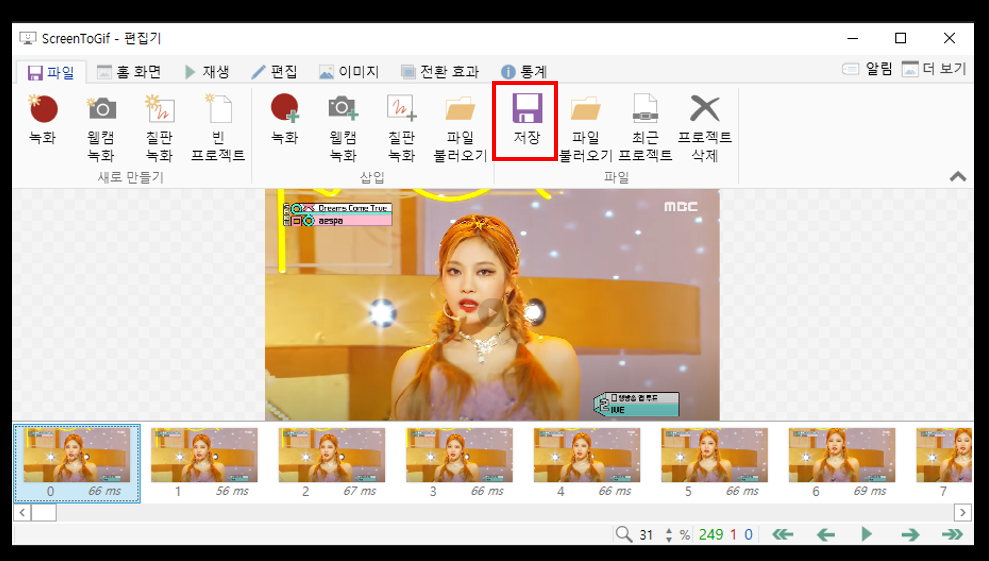This screenshot has height=561, width=989.
Task: Click the frame list scrollbar left arrow
Action: 22,512
